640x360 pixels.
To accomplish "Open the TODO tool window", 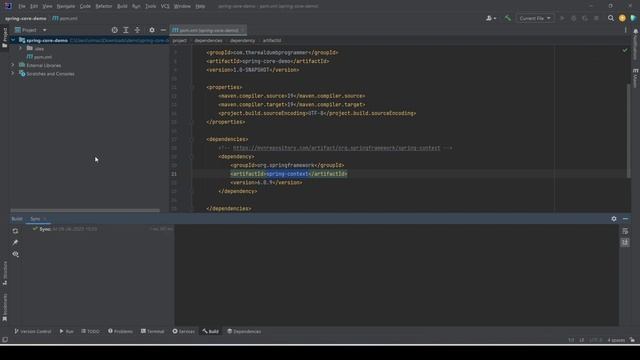I will [90, 331].
